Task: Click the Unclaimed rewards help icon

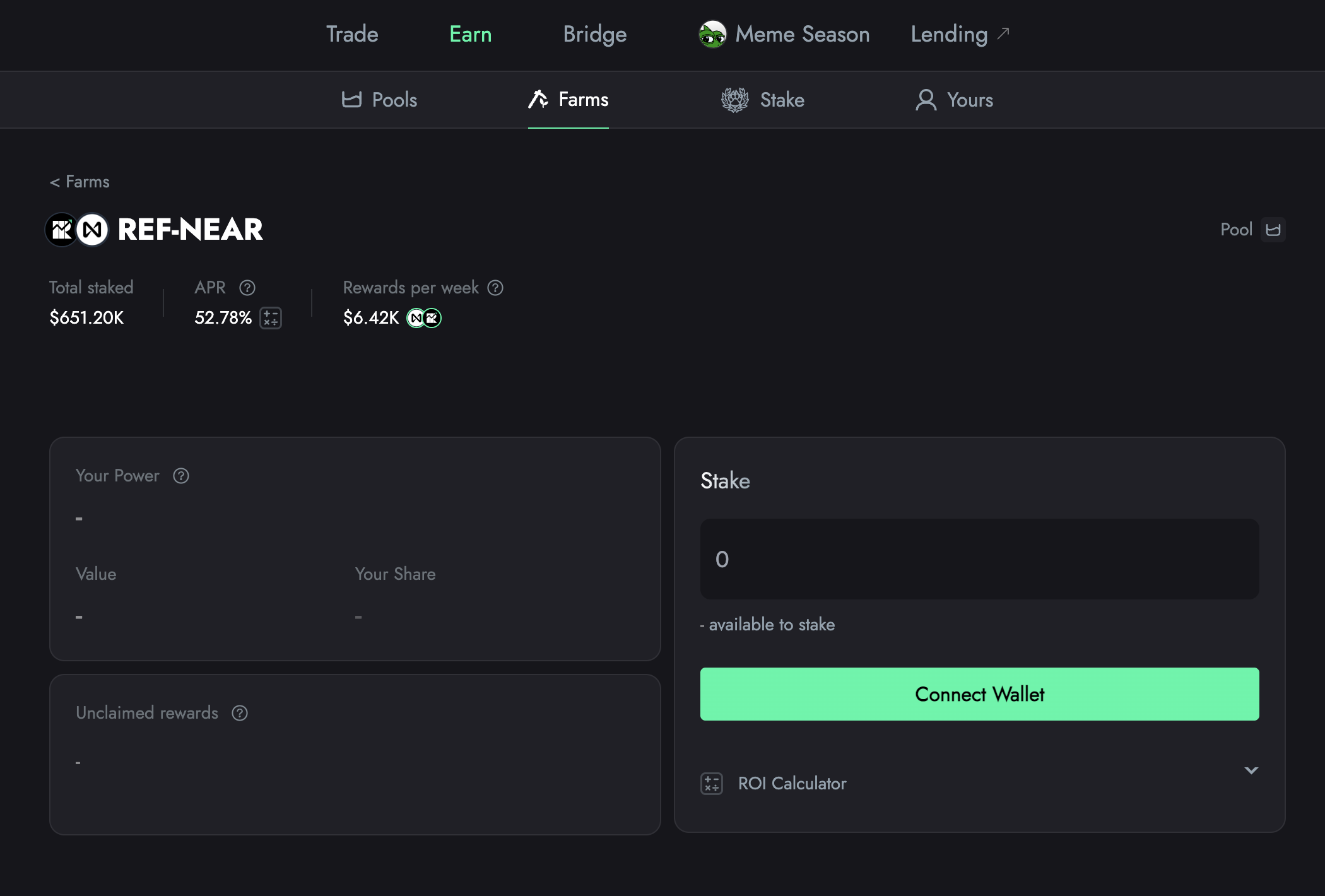Action: (x=240, y=713)
